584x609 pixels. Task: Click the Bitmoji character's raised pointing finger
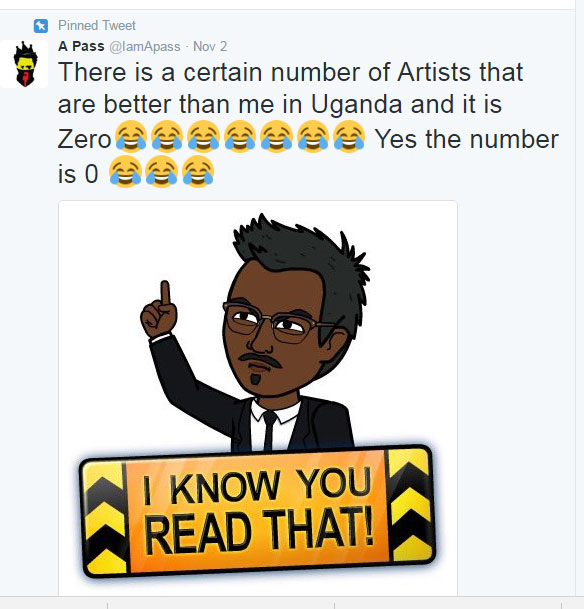click(165, 293)
